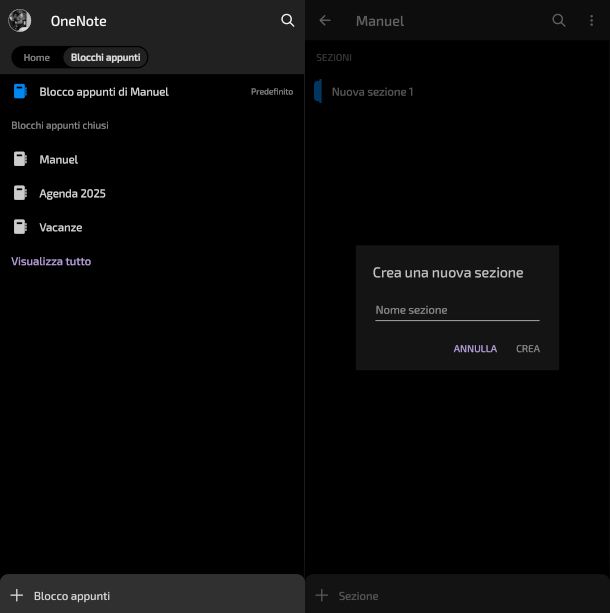Click CREA to create the section
610x613 pixels.
(528, 349)
